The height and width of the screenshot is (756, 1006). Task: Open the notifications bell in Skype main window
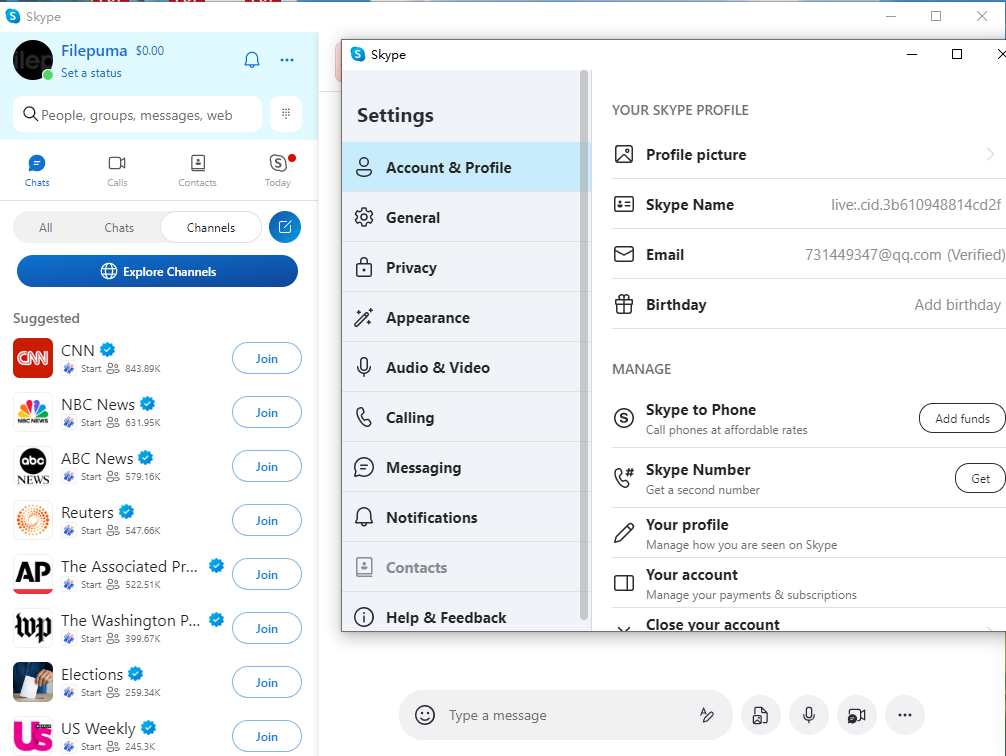[x=252, y=60]
